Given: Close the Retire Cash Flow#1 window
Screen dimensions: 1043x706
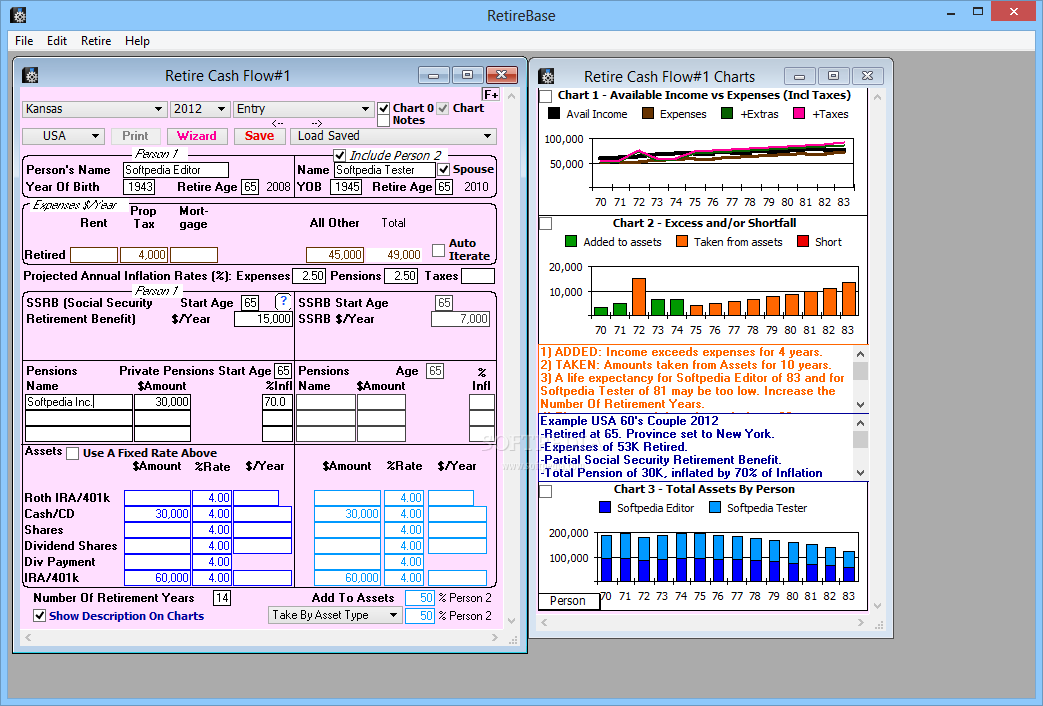Looking at the screenshot, I should 502,75.
